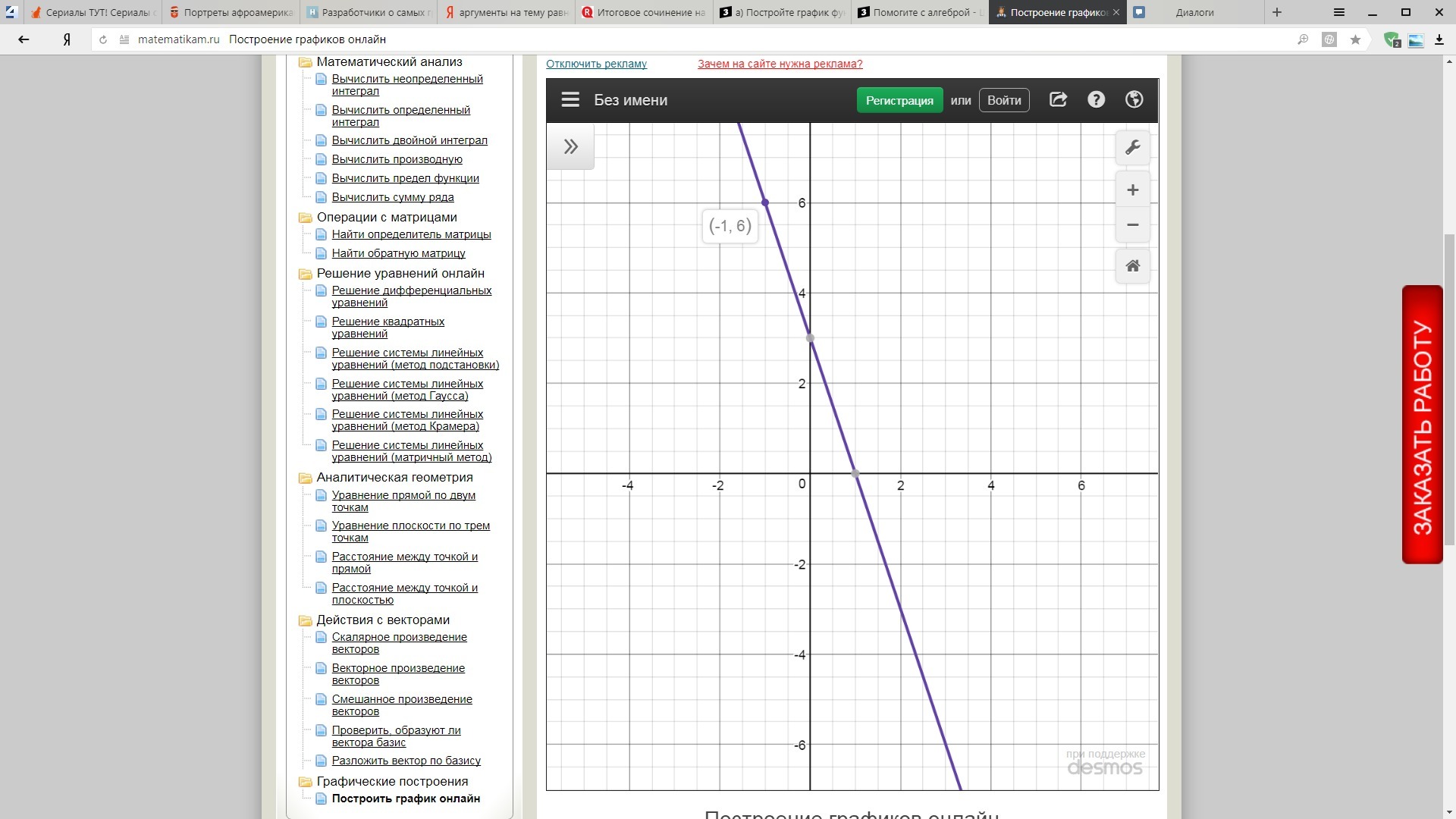
Task: Open Вычислить производную link
Action: (397, 159)
